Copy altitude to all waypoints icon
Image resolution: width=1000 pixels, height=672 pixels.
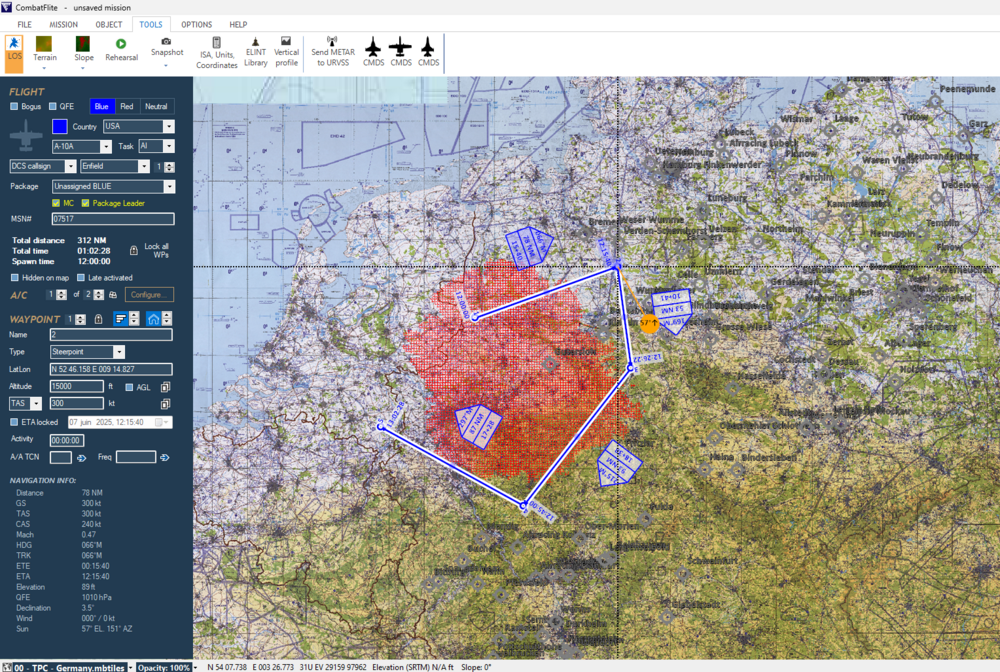pyautogui.click(x=165, y=386)
